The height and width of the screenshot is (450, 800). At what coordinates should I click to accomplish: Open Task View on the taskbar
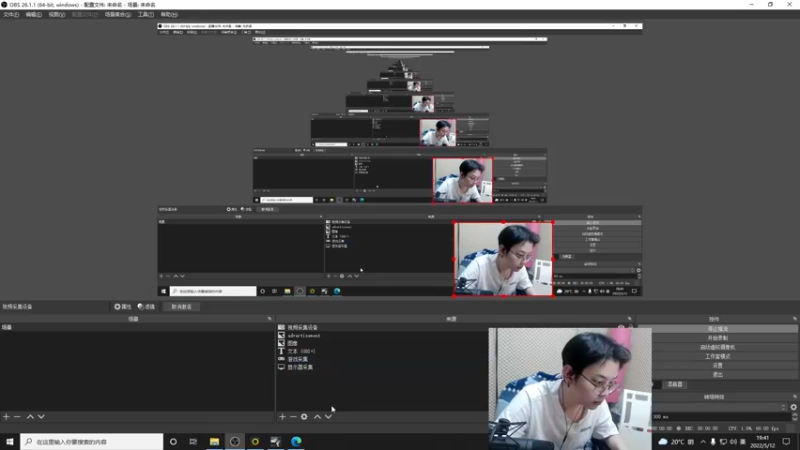coord(193,441)
